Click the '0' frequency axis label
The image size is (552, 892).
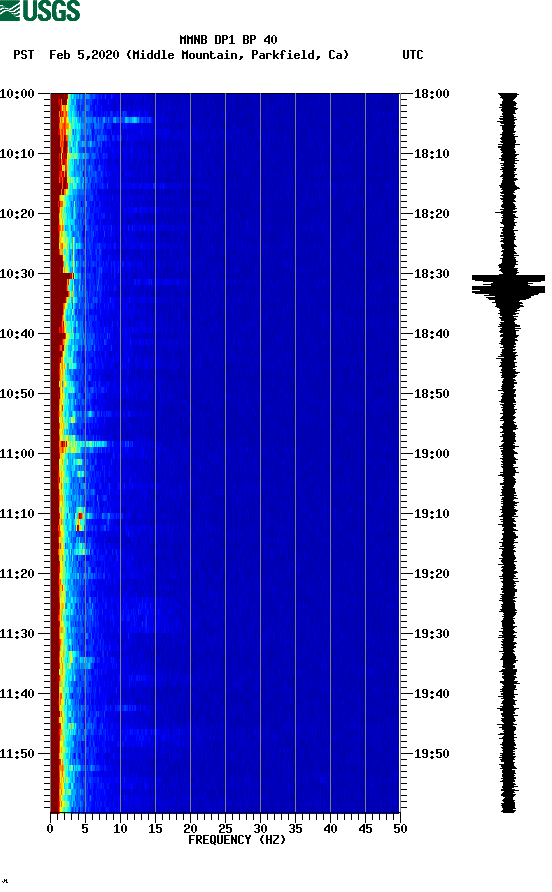coord(50,829)
